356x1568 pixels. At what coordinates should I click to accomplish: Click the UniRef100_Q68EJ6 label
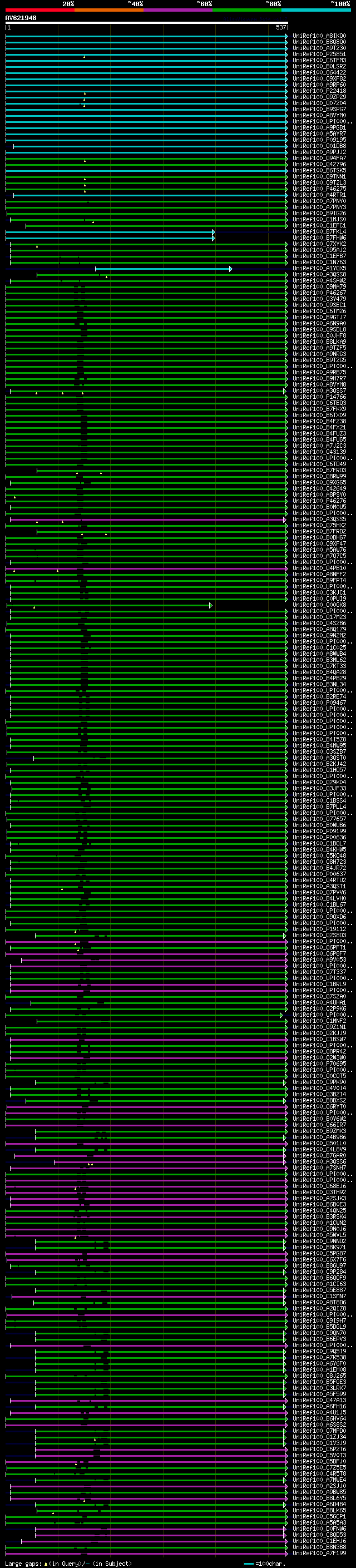(x=319, y=1186)
